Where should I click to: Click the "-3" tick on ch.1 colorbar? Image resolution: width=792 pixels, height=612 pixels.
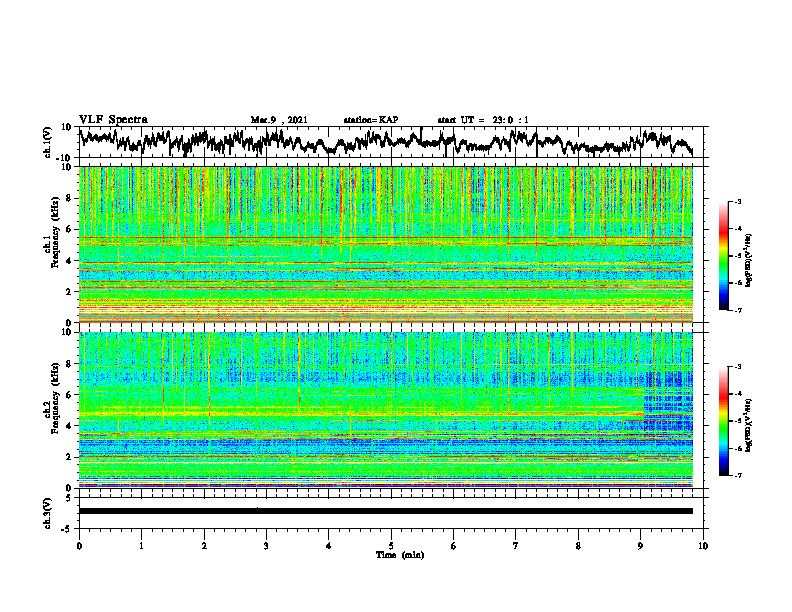pos(738,202)
